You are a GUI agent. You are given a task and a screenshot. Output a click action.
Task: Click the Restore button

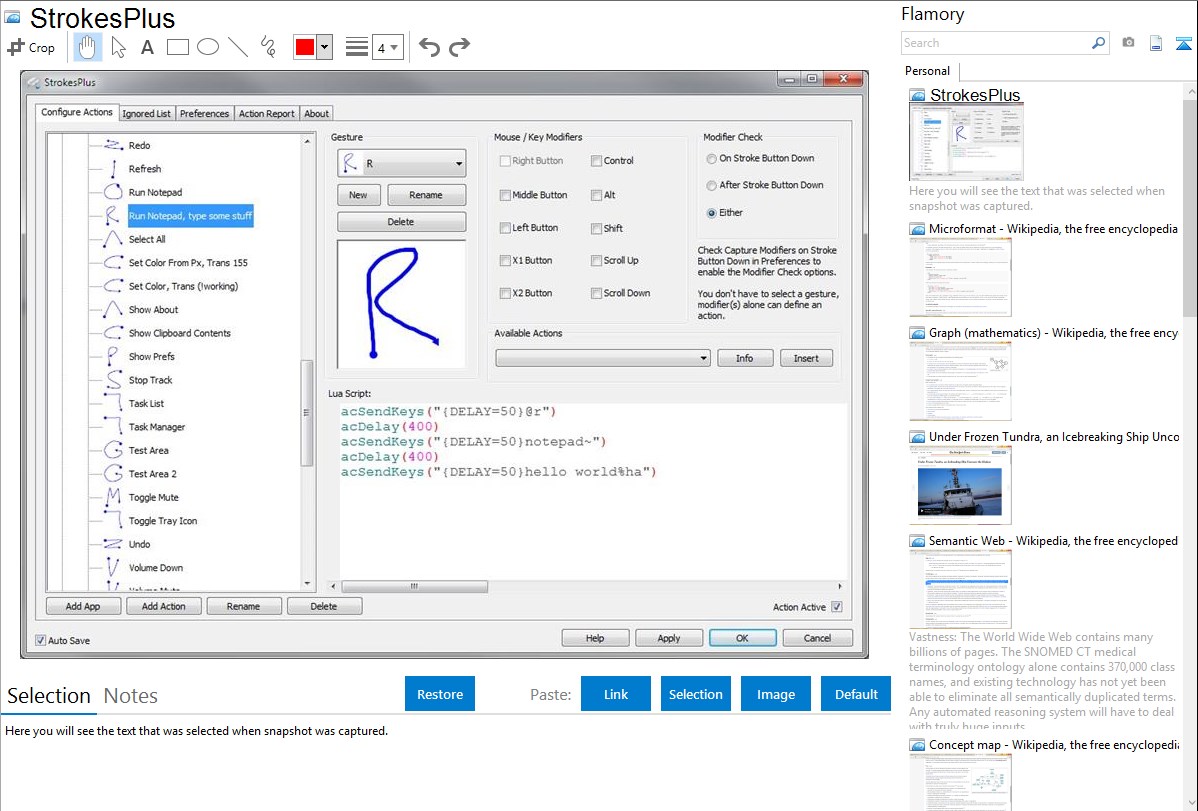440,694
